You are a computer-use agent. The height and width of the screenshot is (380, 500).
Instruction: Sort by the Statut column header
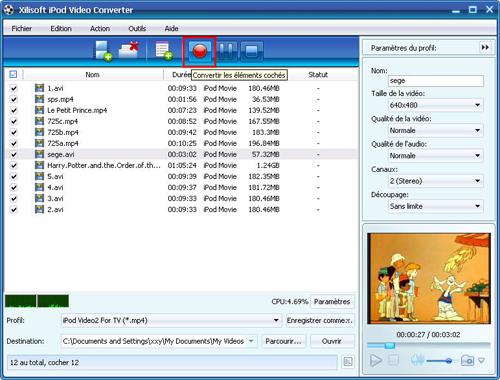(x=318, y=74)
